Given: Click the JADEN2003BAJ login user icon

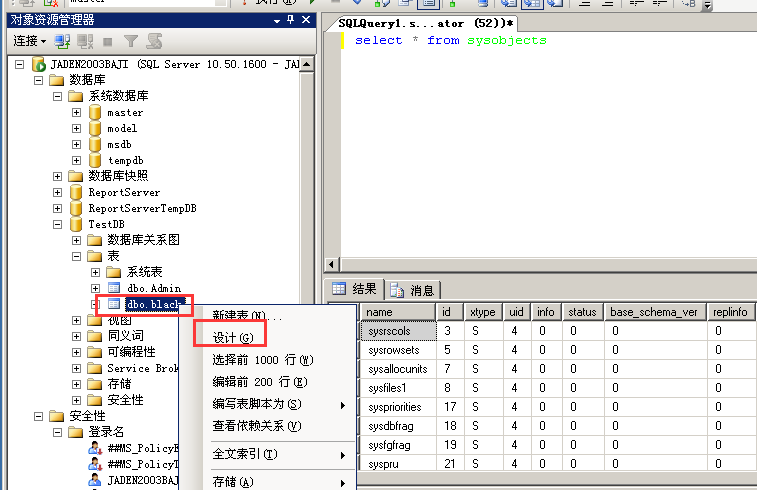Looking at the screenshot, I should (95, 480).
